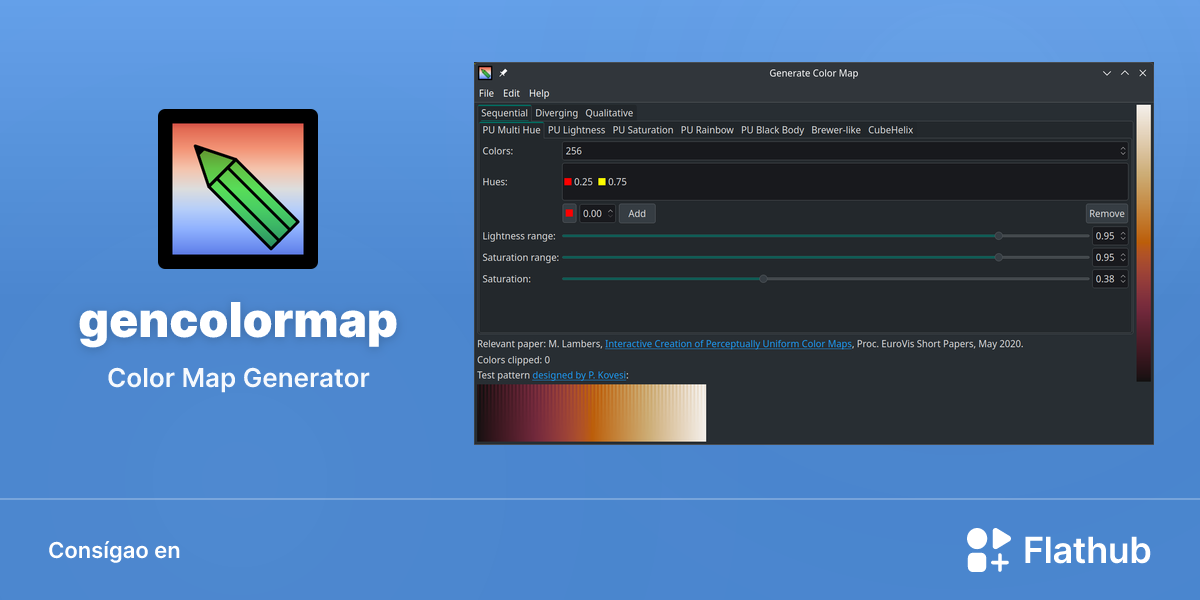Click the Colors spinbox arrows
1200x600 pixels.
[1122, 151]
